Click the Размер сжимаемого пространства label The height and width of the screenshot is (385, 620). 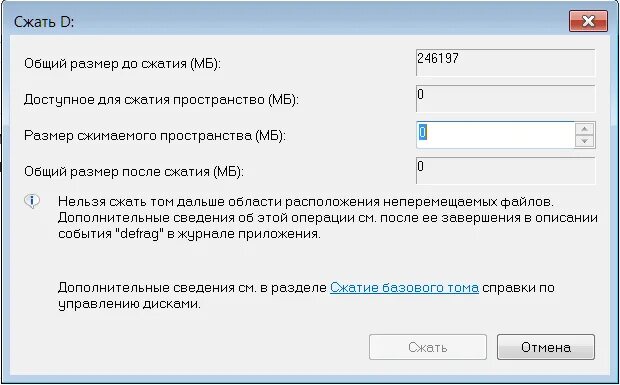(155, 136)
